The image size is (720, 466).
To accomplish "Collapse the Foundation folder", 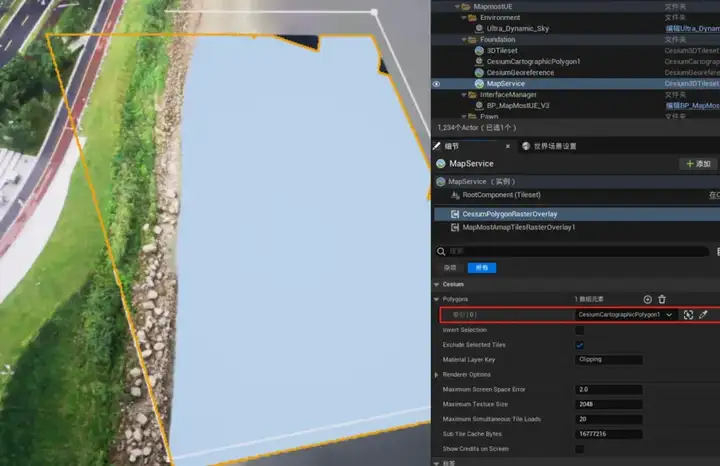I will point(464,39).
